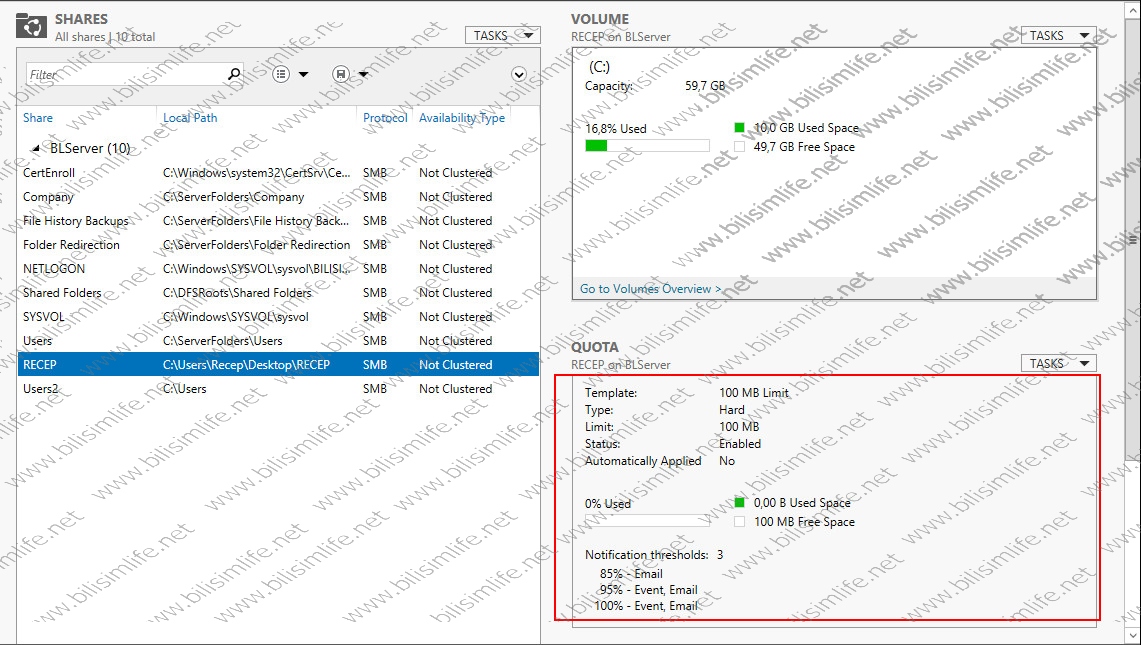
Task: Expand the filter criteria chevron circle
Action: point(519,74)
